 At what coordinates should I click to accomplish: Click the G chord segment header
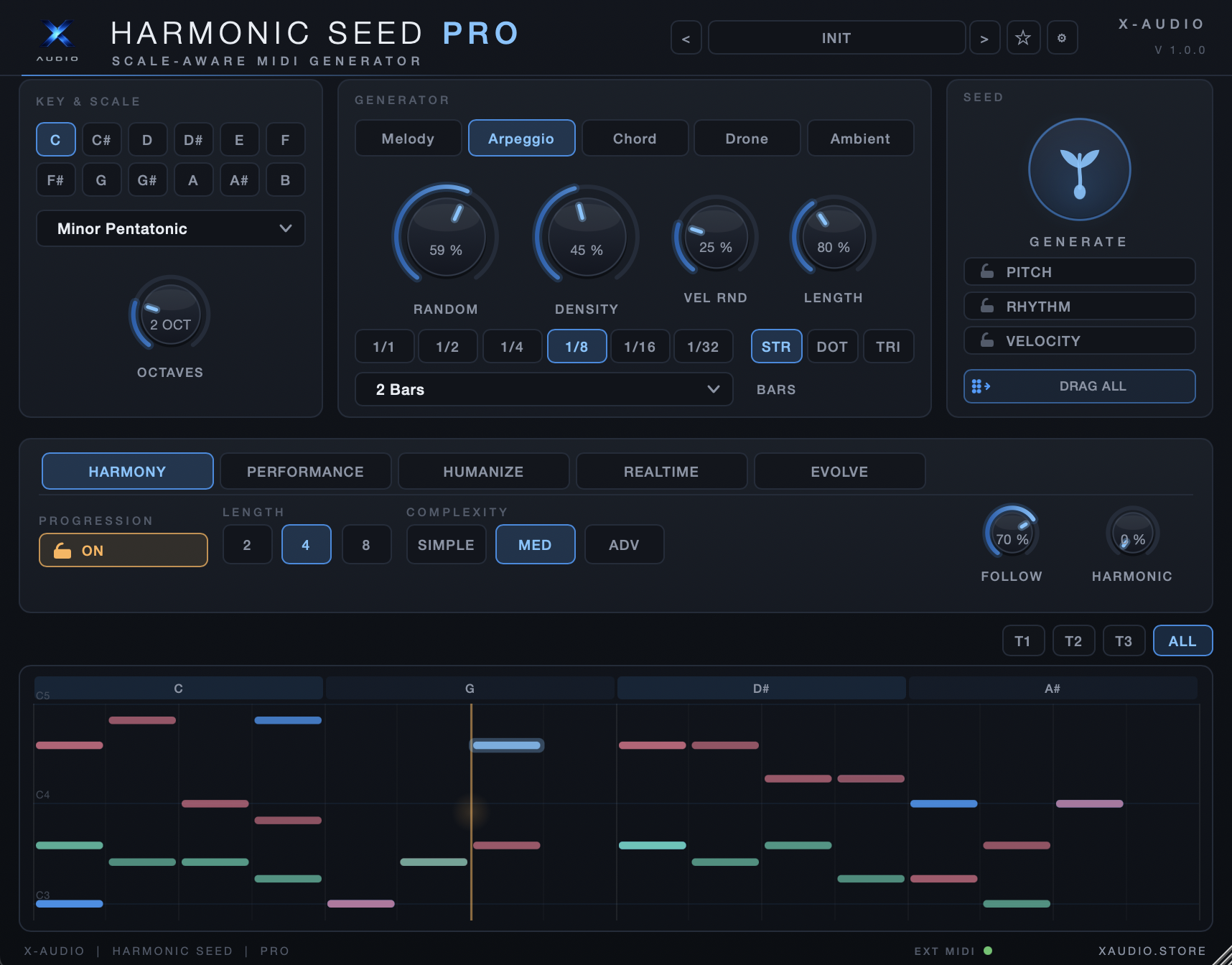pyautogui.click(x=470, y=688)
